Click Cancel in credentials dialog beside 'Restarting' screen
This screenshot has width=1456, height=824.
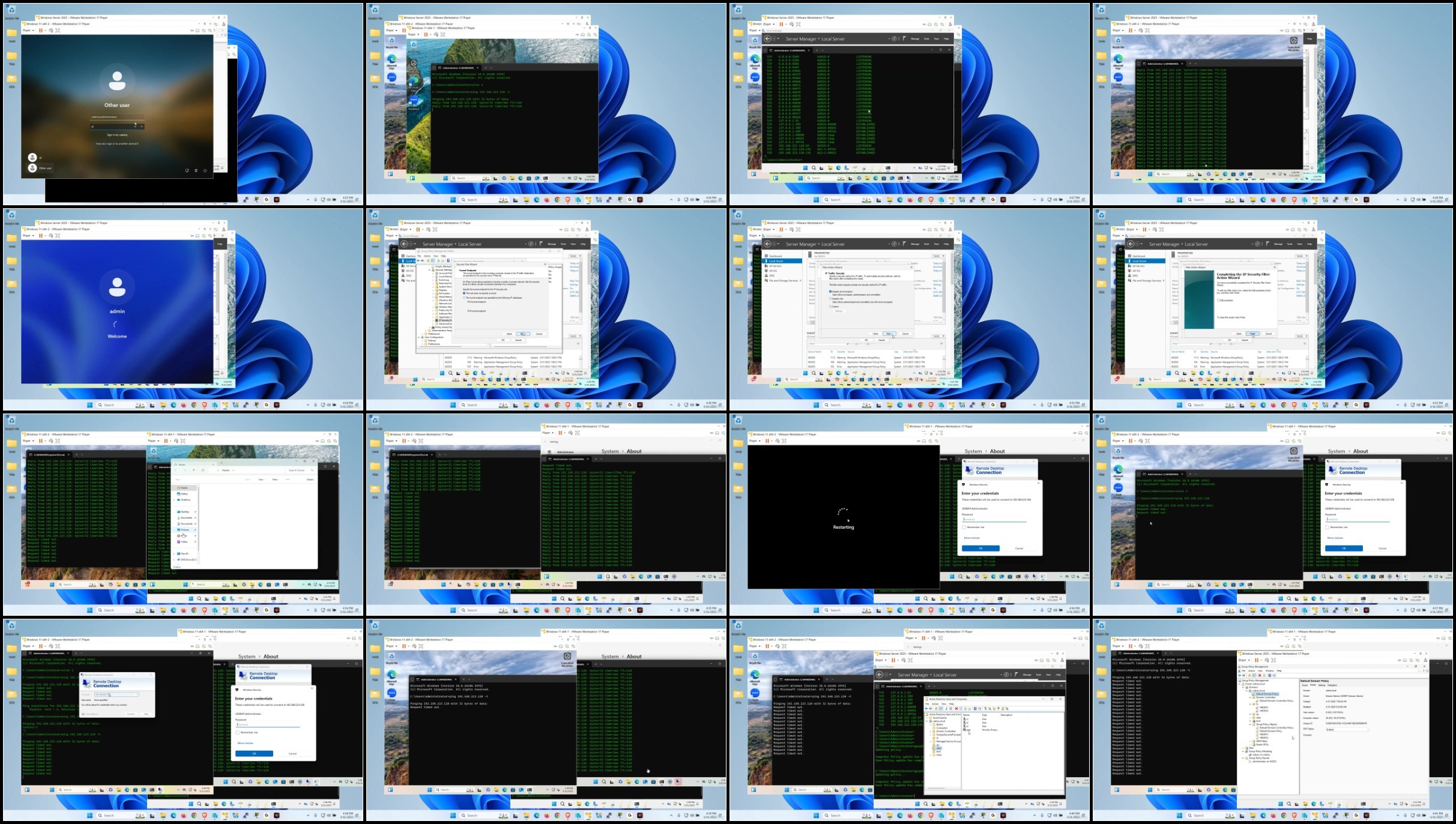coord(1019,548)
